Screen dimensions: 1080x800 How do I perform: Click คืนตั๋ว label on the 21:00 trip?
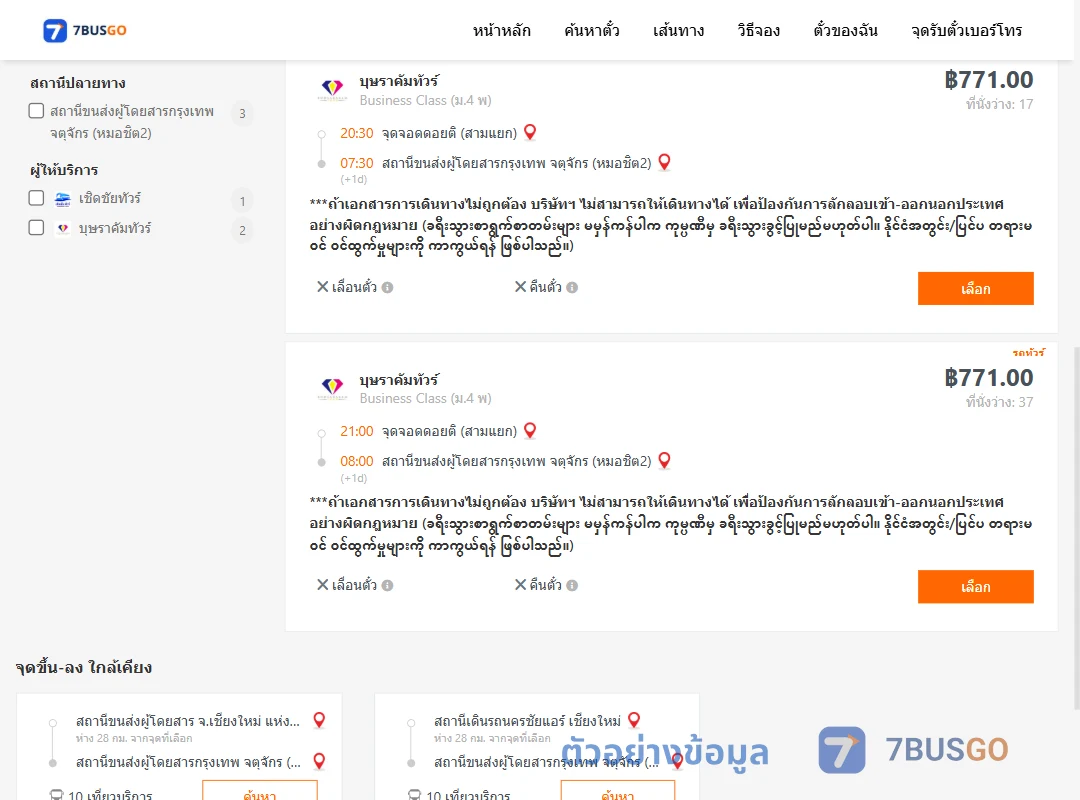[546, 585]
